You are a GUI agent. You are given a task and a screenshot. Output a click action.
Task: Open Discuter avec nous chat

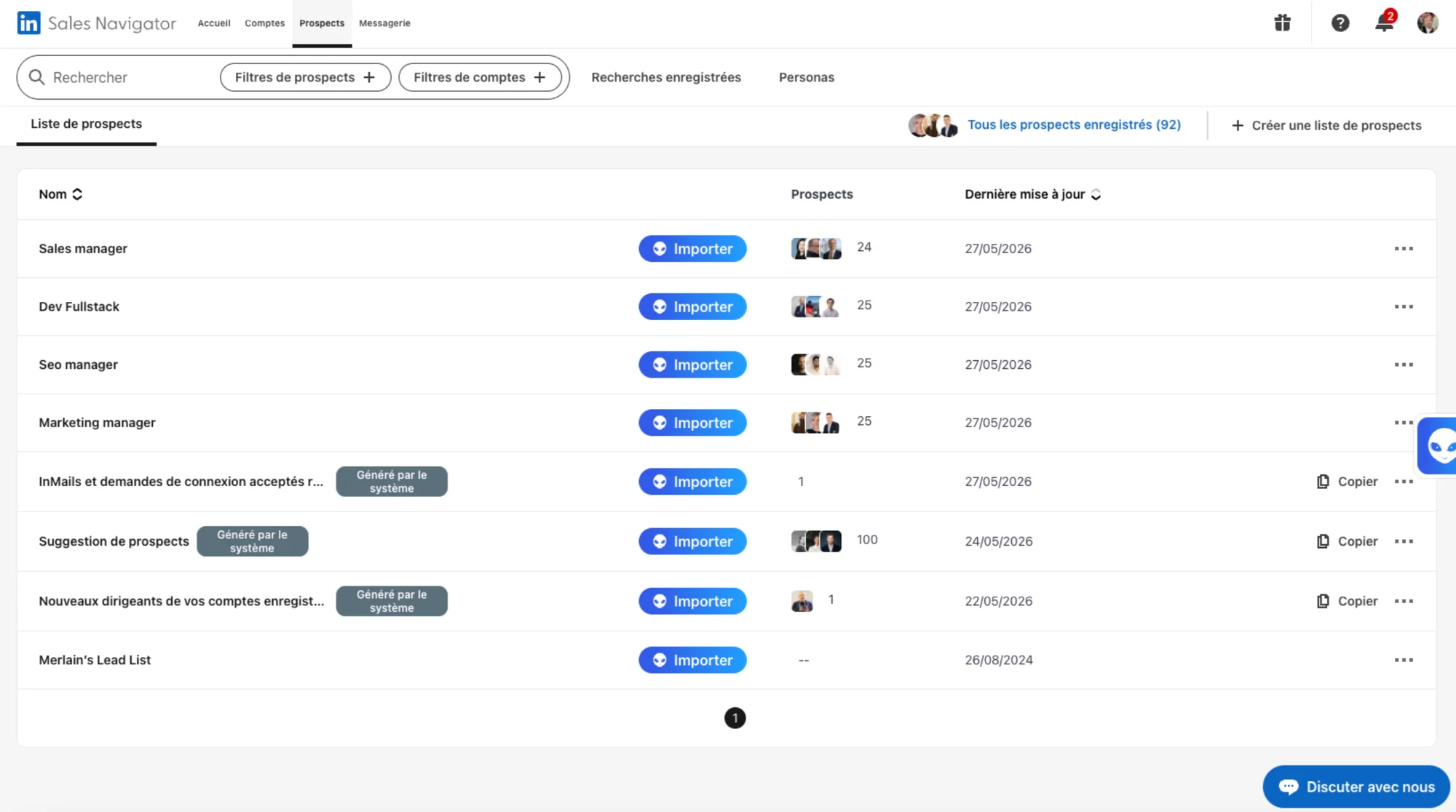coord(1356,787)
